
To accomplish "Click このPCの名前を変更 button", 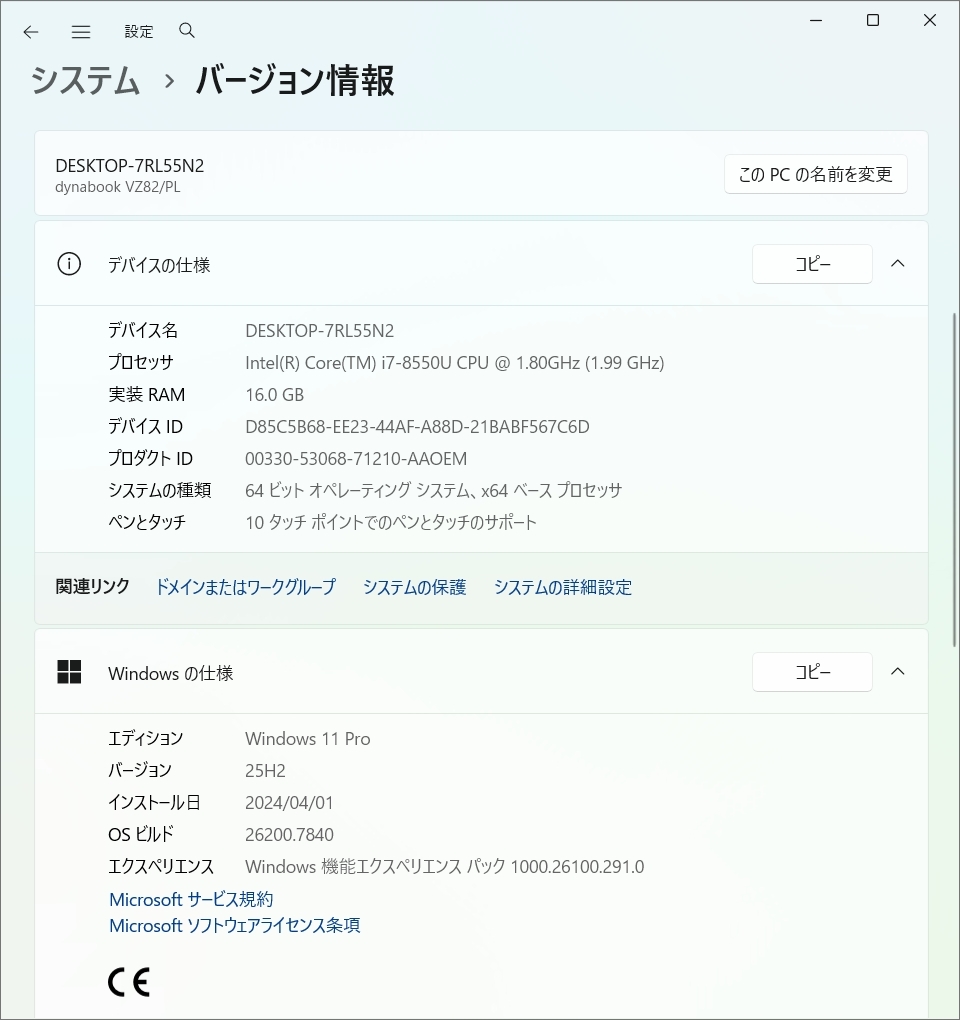I will 815,173.
